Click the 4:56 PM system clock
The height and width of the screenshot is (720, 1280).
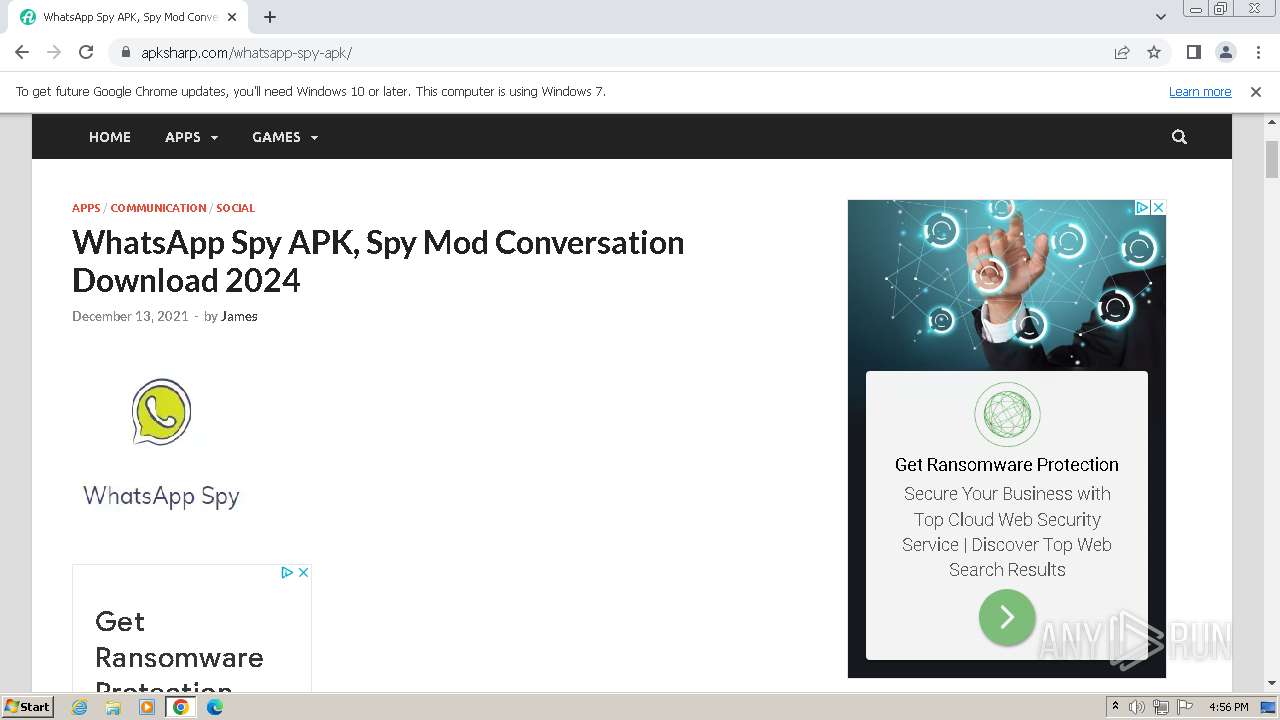(x=1228, y=707)
